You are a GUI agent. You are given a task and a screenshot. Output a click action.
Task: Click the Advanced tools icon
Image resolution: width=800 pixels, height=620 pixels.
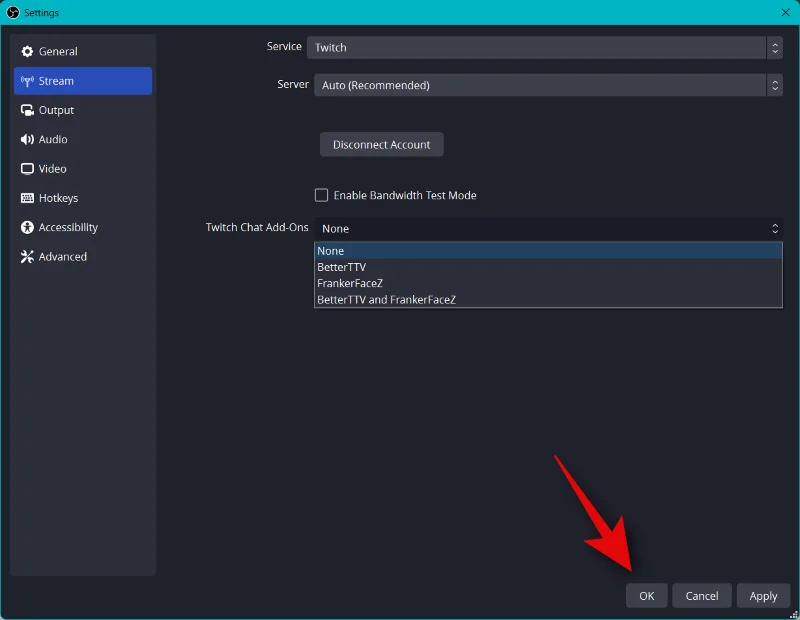[x=27, y=257]
